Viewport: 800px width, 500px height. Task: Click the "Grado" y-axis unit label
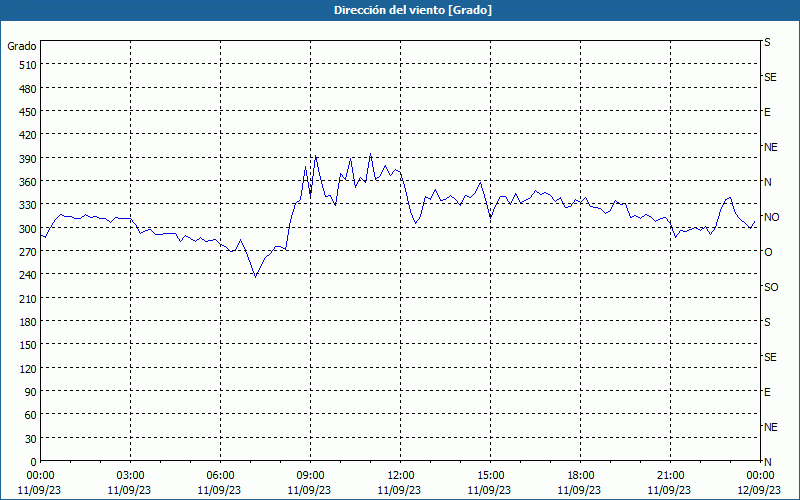(x=22, y=46)
